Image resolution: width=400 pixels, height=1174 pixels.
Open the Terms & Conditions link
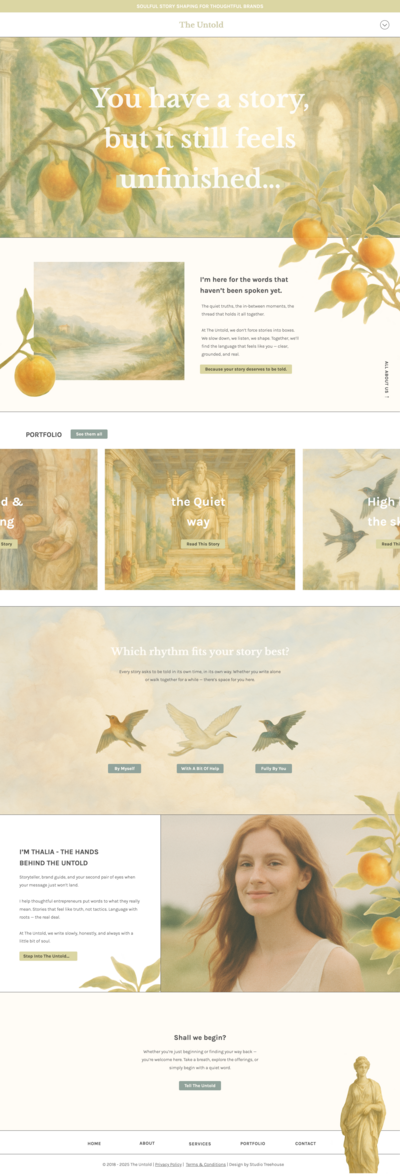[x=206, y=1165]
